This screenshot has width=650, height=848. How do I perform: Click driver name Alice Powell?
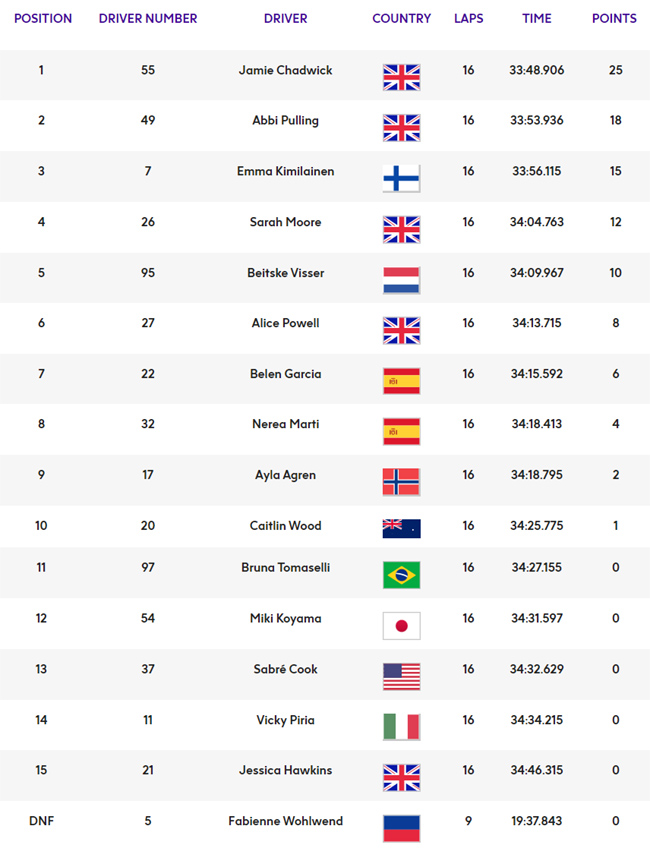pyautogui.click(x=286, y=323)
